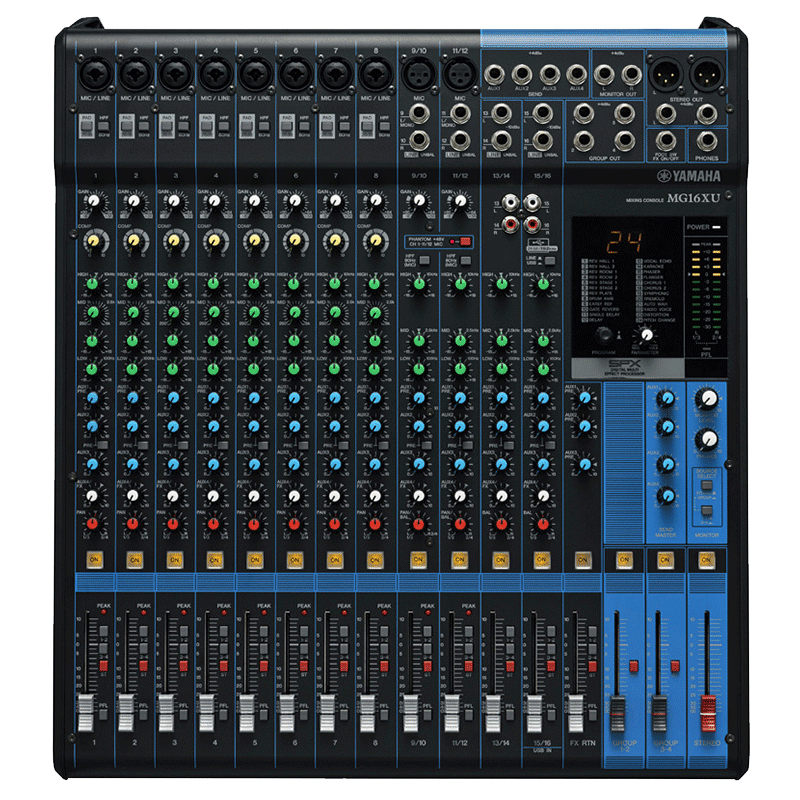Viewport: 800px width, 800px height.
Task: Click GROUP OUT jack 1
Action: 583,113
